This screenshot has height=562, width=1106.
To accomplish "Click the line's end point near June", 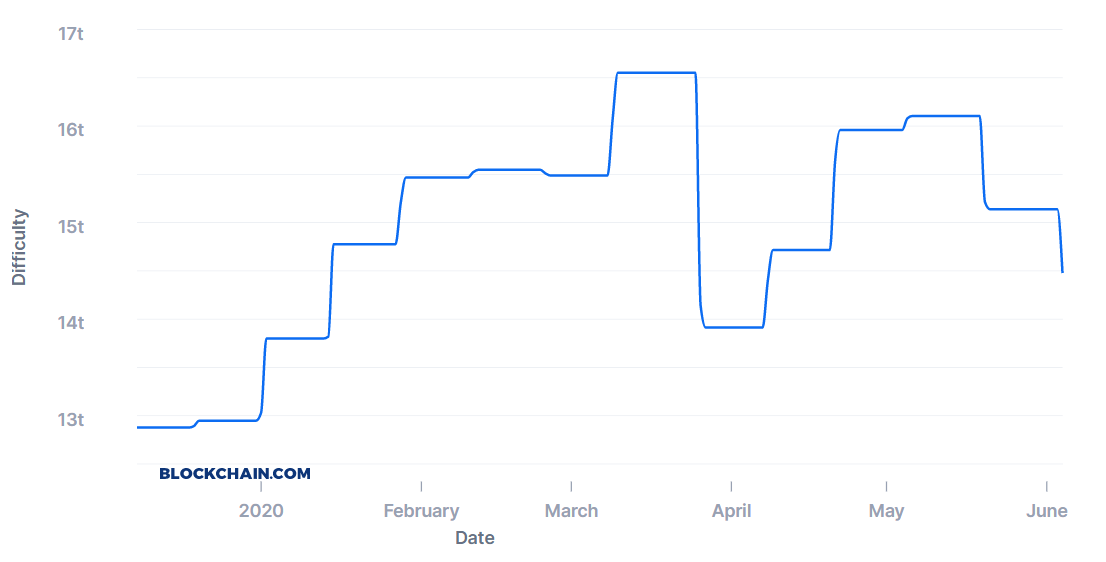I will point(1062,271).
